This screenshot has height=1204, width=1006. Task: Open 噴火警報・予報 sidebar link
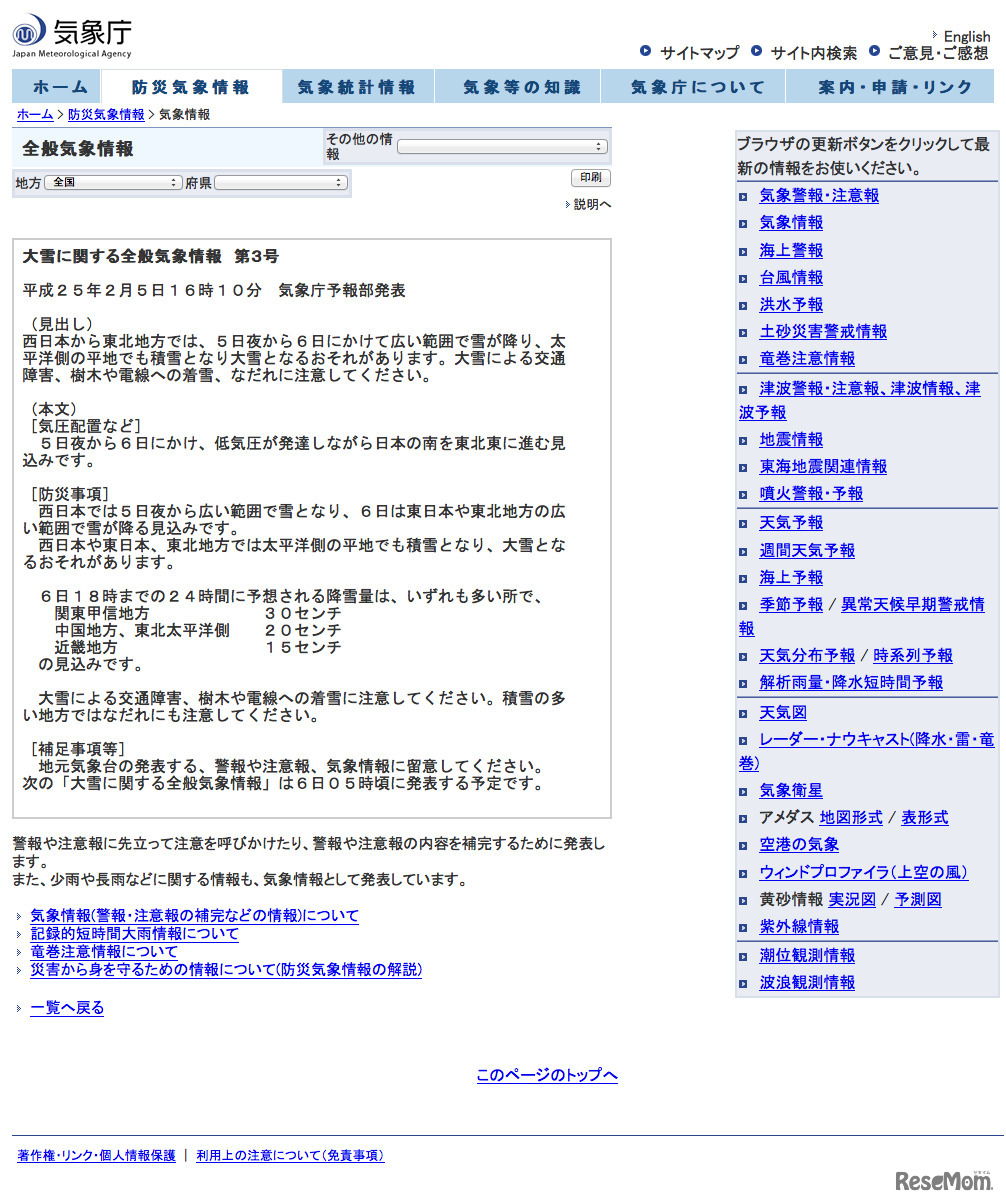point(811,494)
